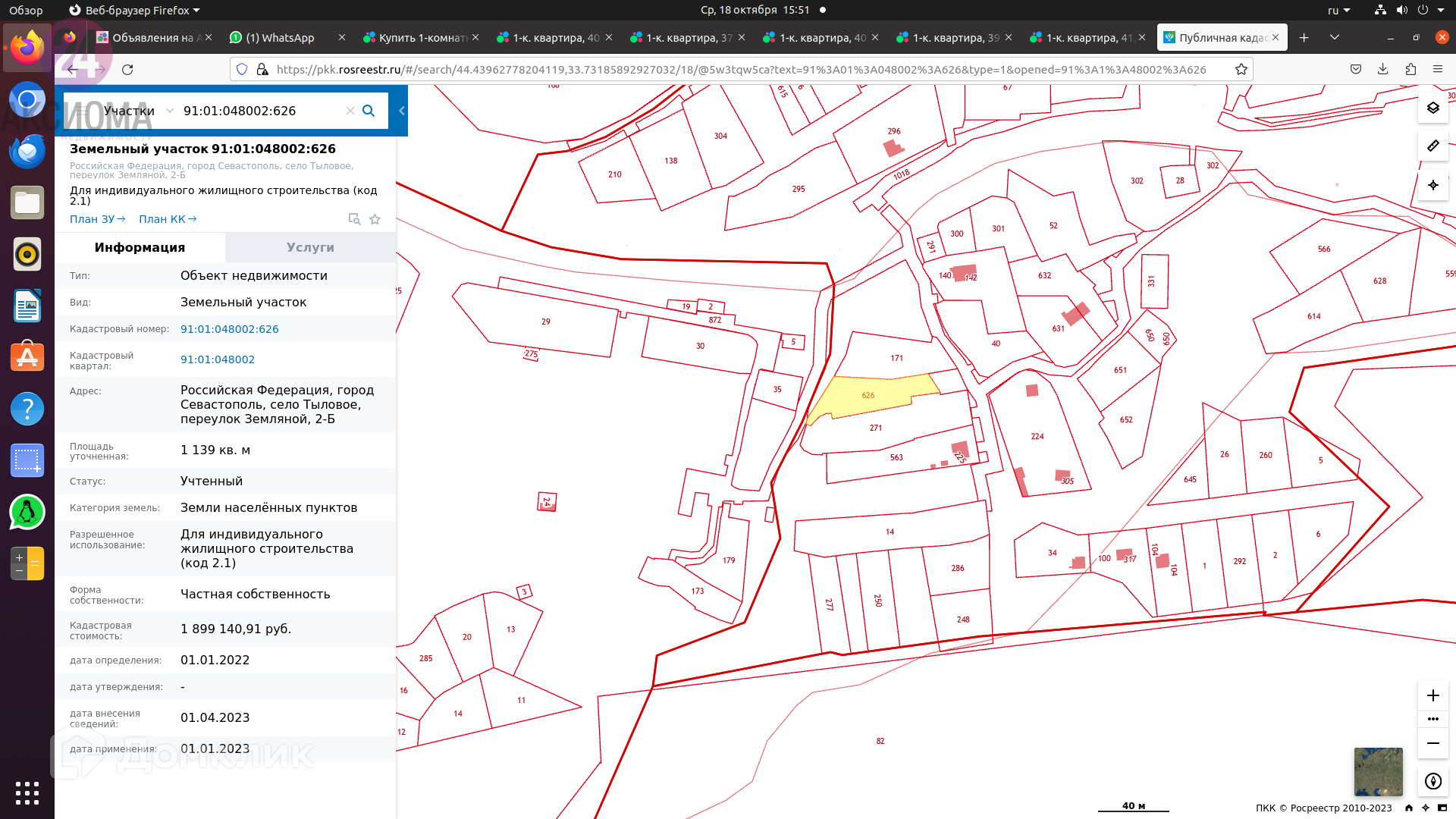Viewport: 1456px width, 819px height.
Task: Add parcel to favorites star icon
Action: coord(375,219)
